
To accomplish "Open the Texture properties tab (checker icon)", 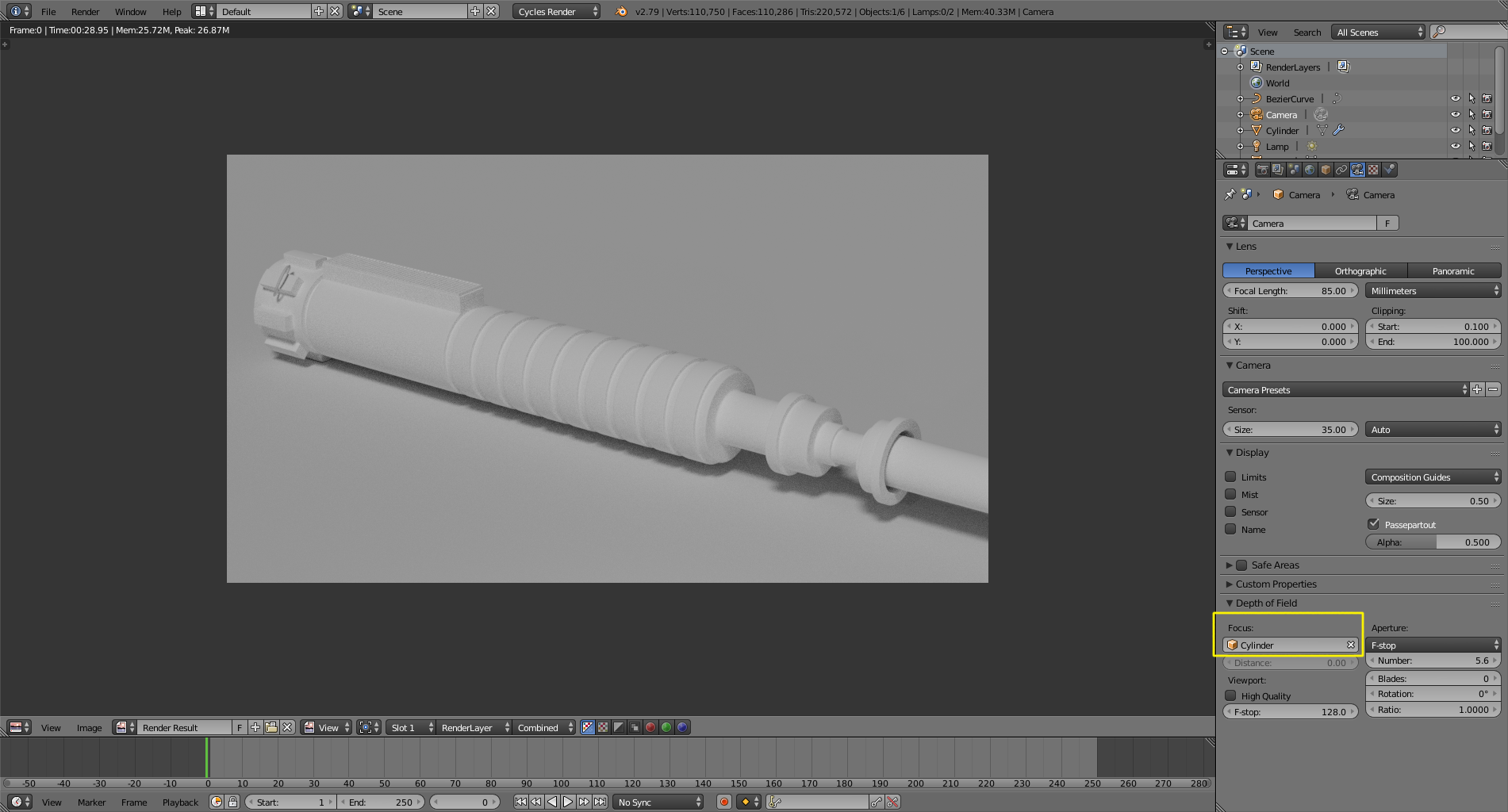I will click(x=1373, y=170).
